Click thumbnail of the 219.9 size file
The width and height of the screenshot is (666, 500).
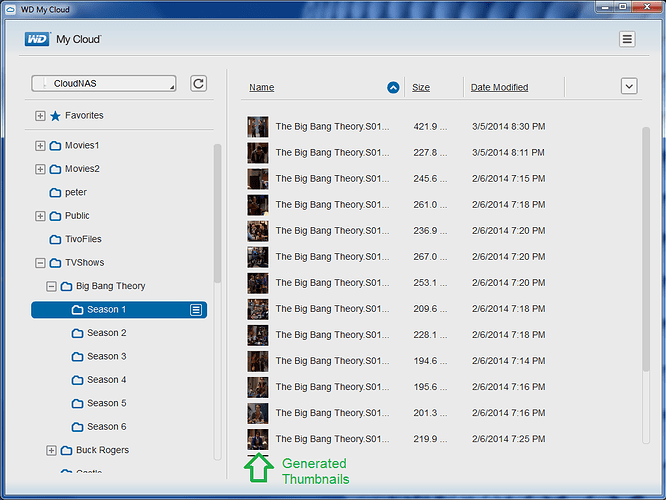[x=258, y=439]
